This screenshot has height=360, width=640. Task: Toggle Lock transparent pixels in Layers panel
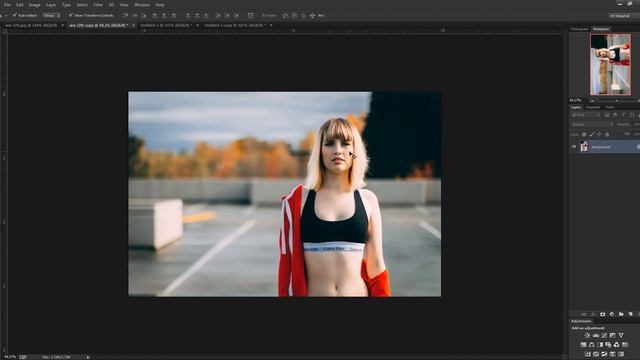[584, 134]
